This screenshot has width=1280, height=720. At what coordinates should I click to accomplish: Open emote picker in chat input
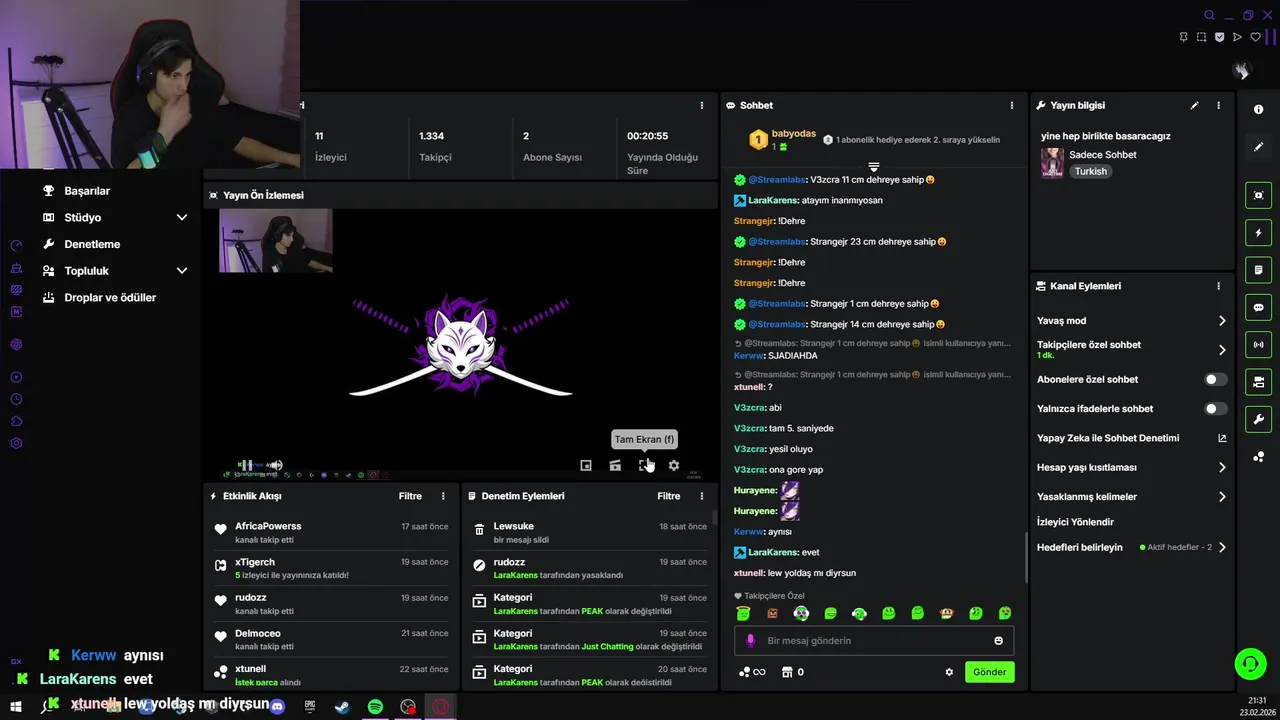998,641
